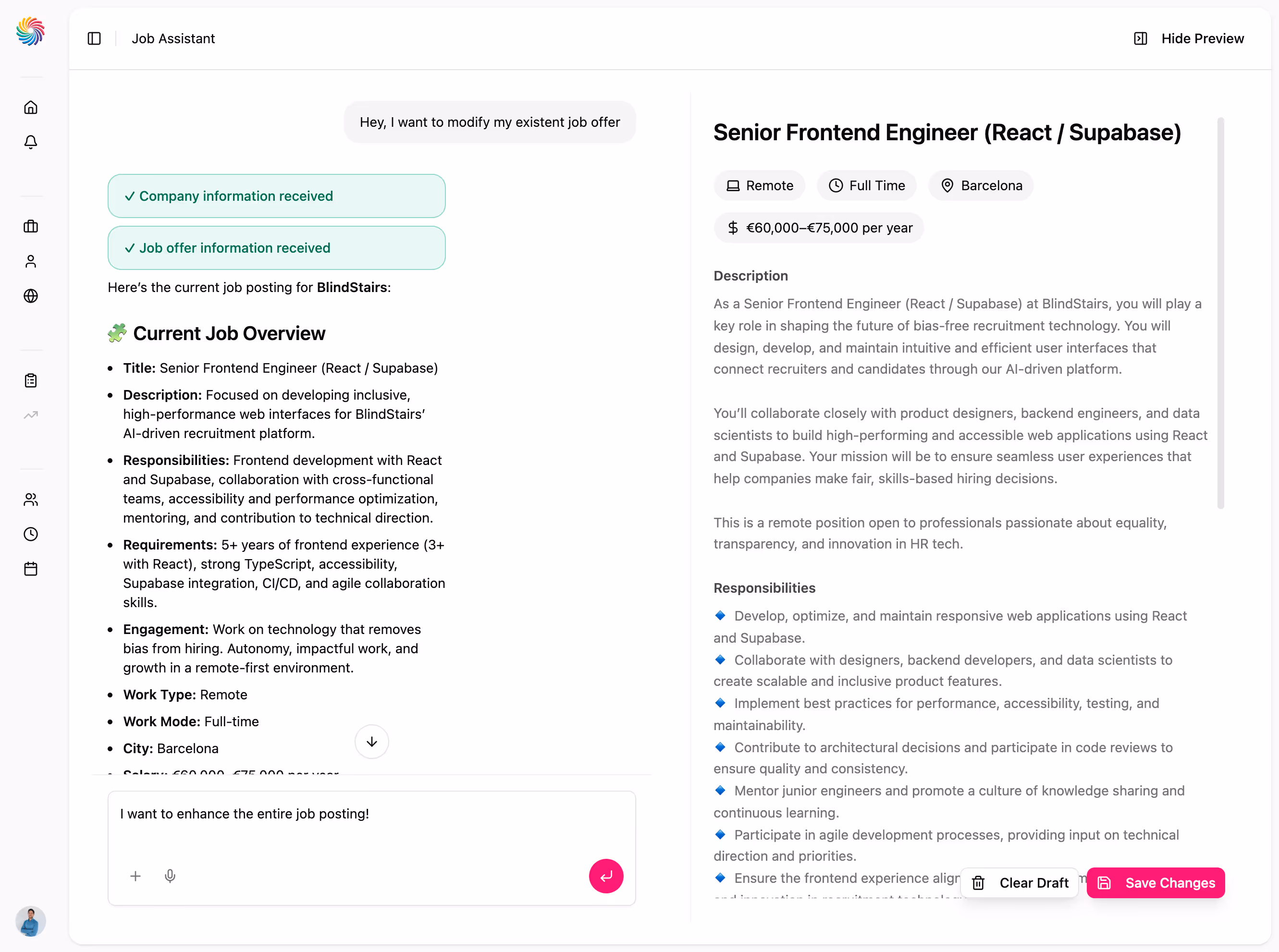Click Hide Preview in the header

point(1189,38)
